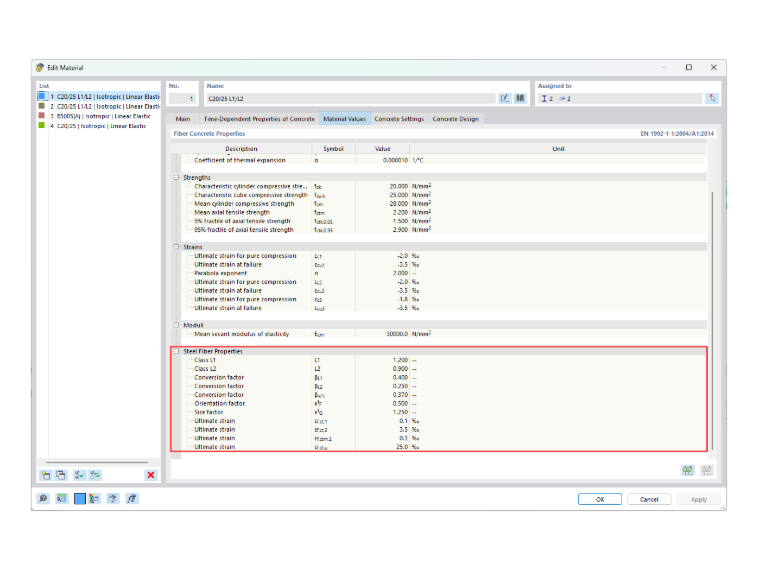Open Time-Dependent Properties of Concrete tab

click(x=259, y=119)
